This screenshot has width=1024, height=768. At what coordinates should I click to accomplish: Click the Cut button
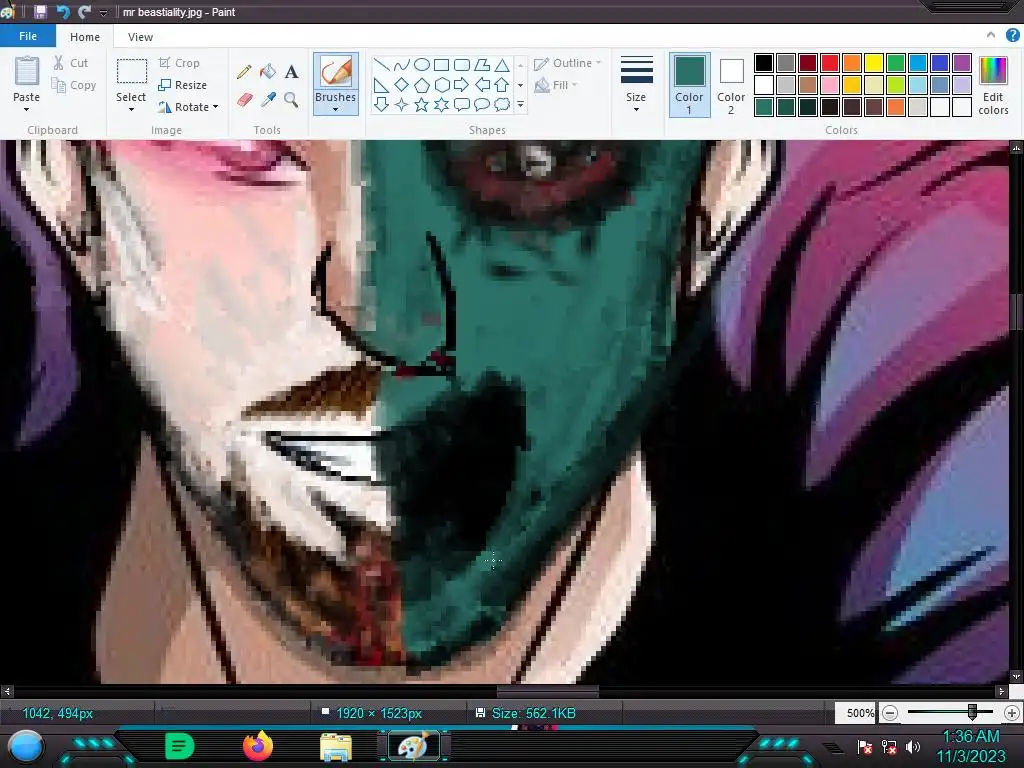[x=71, y=63]
